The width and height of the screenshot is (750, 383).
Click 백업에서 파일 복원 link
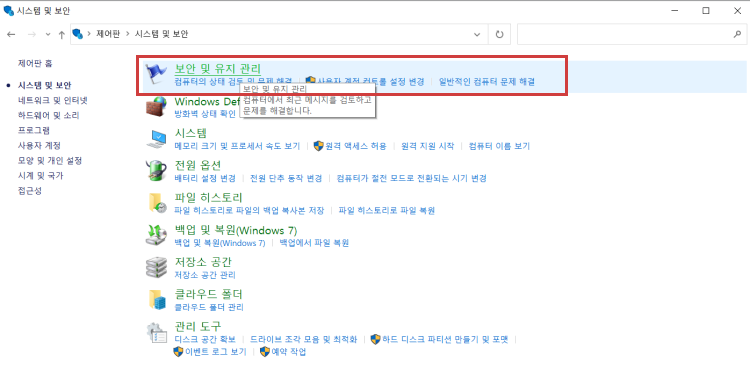coord(314,242)
